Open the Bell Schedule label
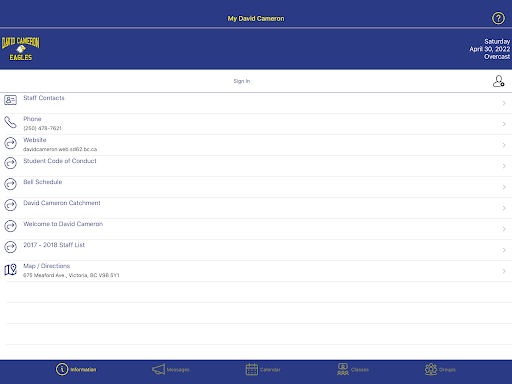The width and height of the screenshot is (512, 384). coord(43,182)
